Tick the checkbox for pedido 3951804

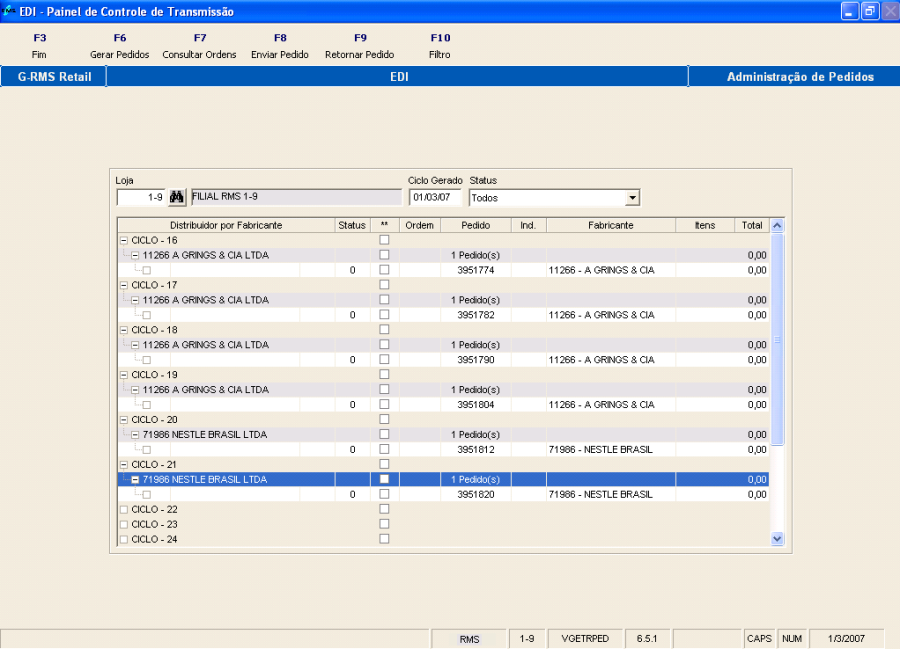click(385, 404)
